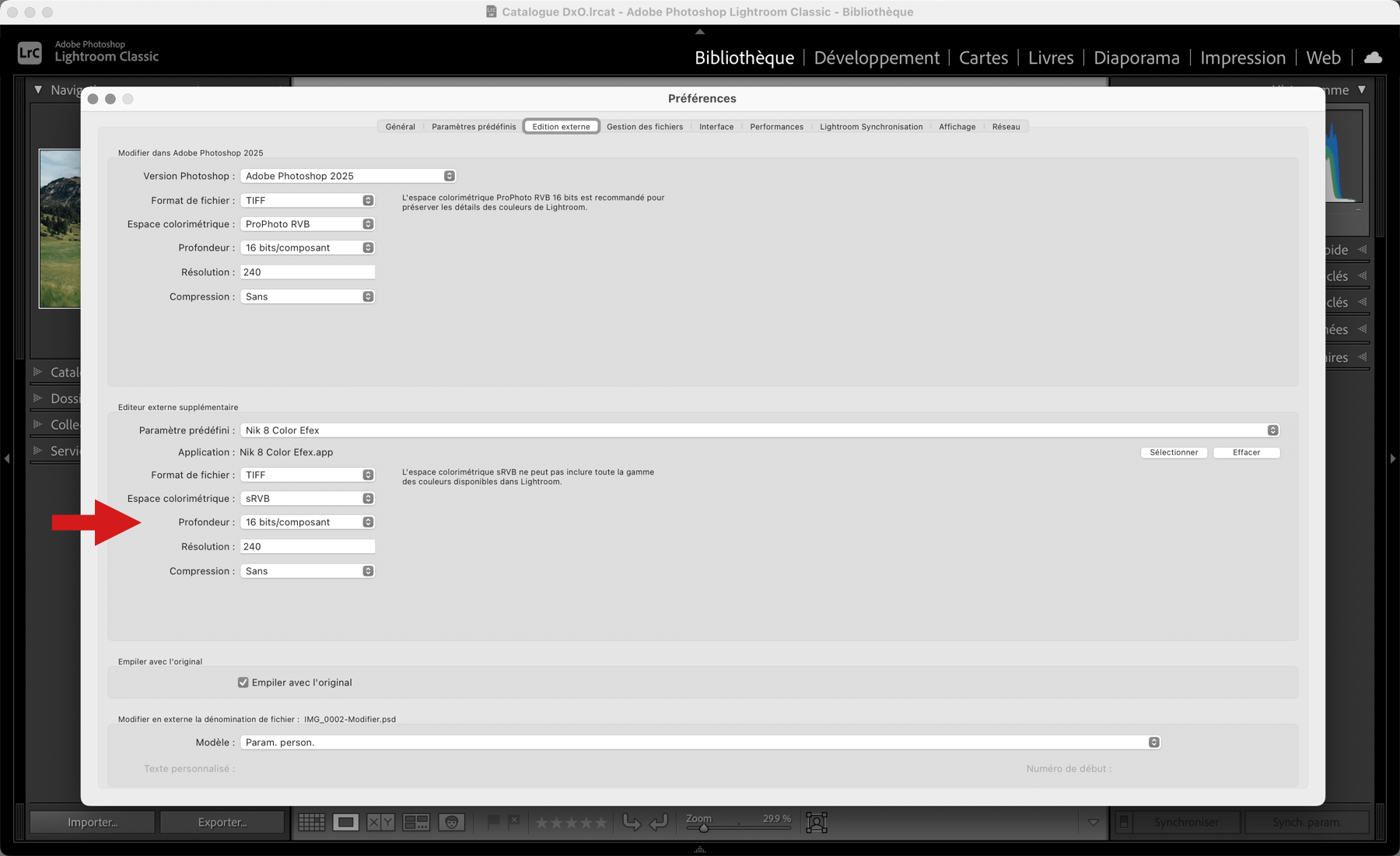Click the sync toggle switch icon
The width and height of the screenshot is (1400, 856).
tap(1124, 822)
